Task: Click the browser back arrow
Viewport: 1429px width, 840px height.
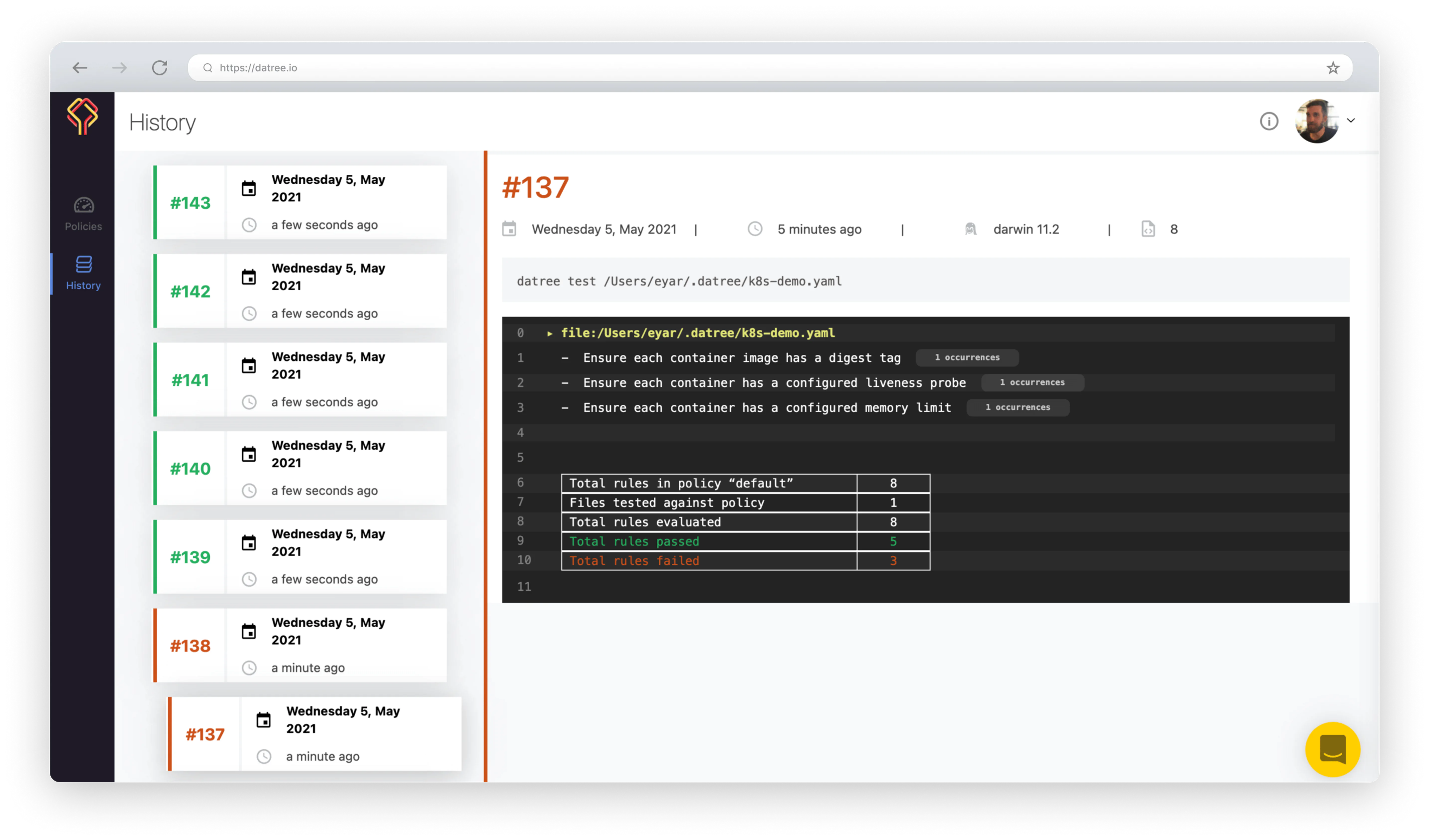Action: (80, 68)
